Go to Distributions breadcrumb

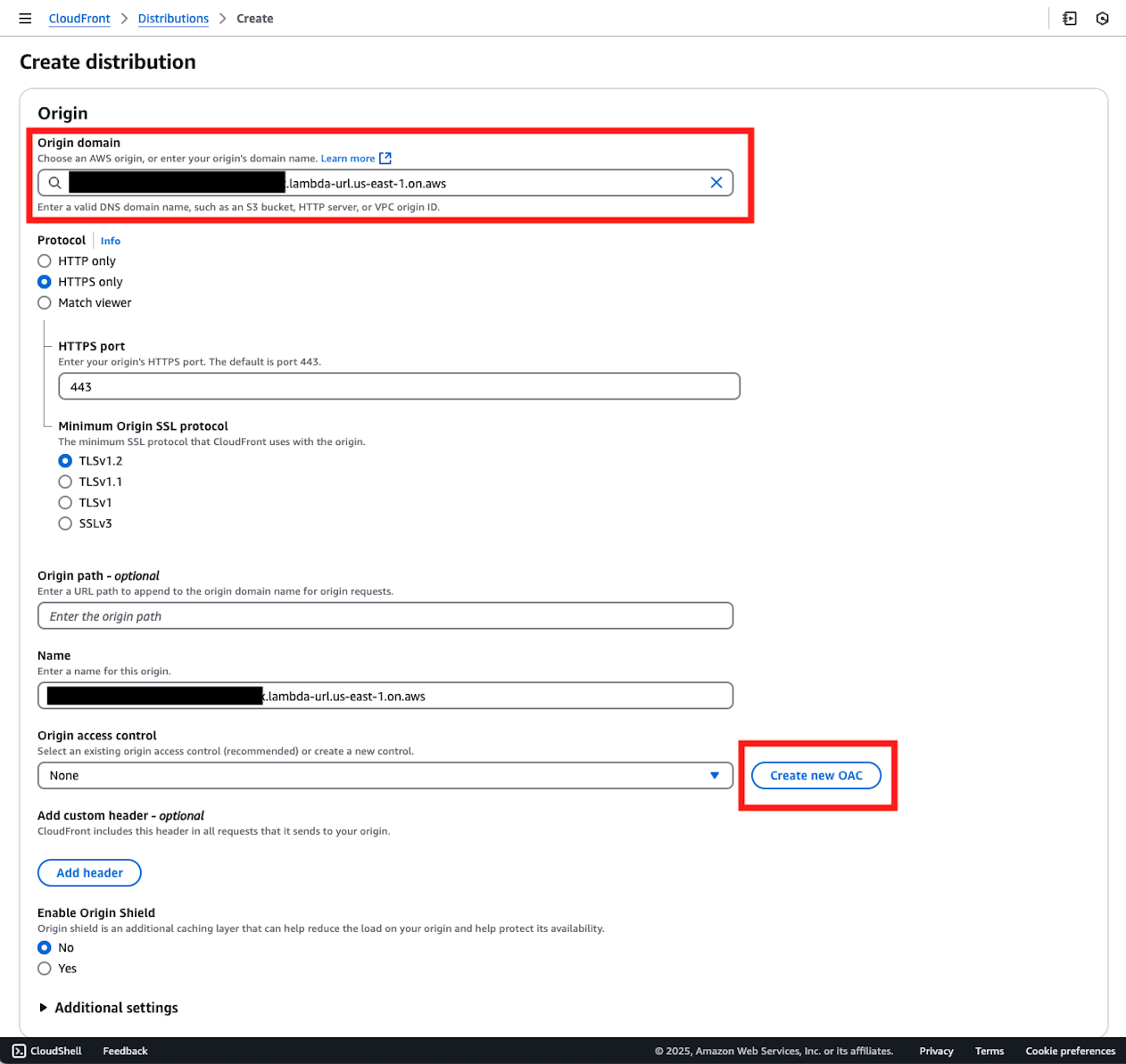point(173,19)
